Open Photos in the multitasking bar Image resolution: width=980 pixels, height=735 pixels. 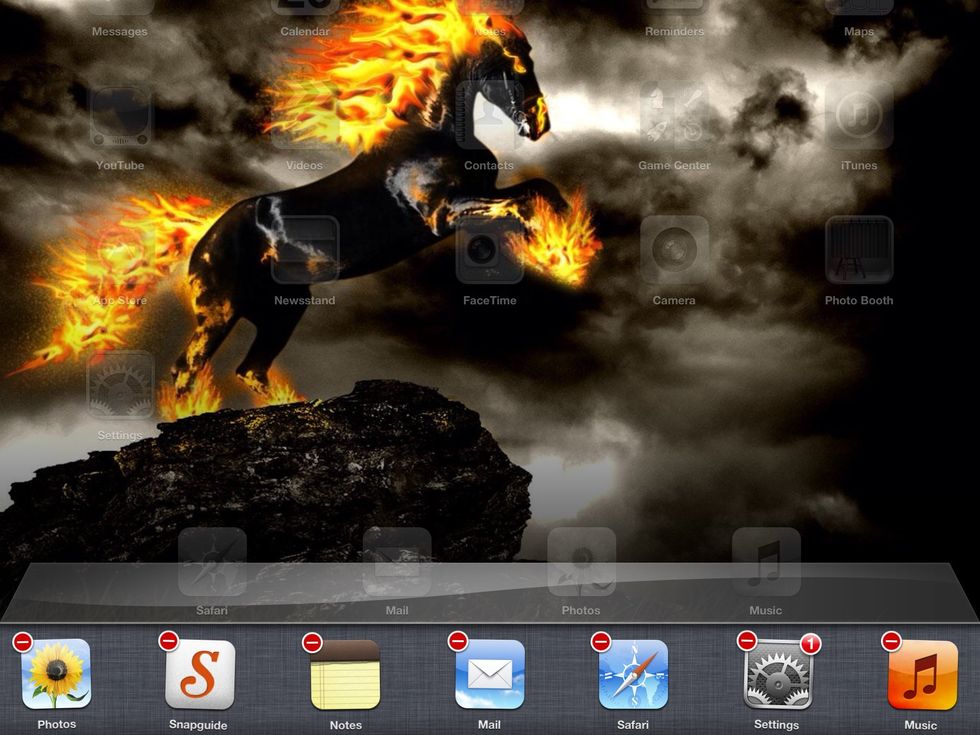coord(56,675)
